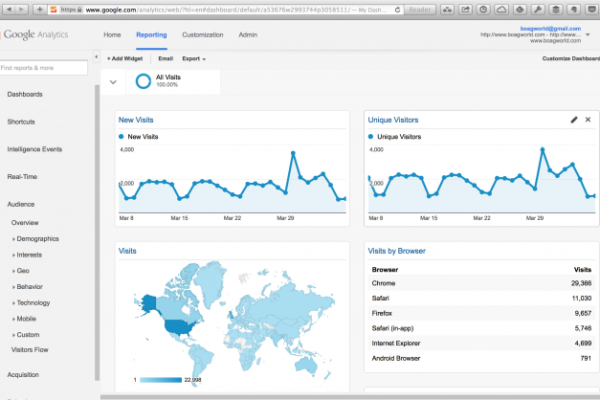Collapse the Audience section in the sidebar
The height and width of the screenshot is (400, 600).
point(21,204)
